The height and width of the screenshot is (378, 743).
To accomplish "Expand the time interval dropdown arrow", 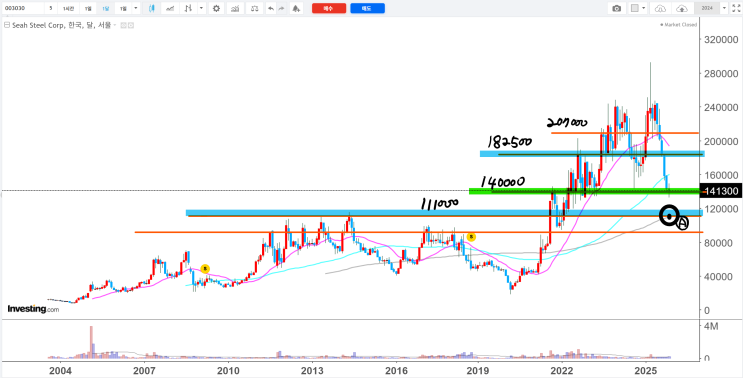I will pos(136,8).
